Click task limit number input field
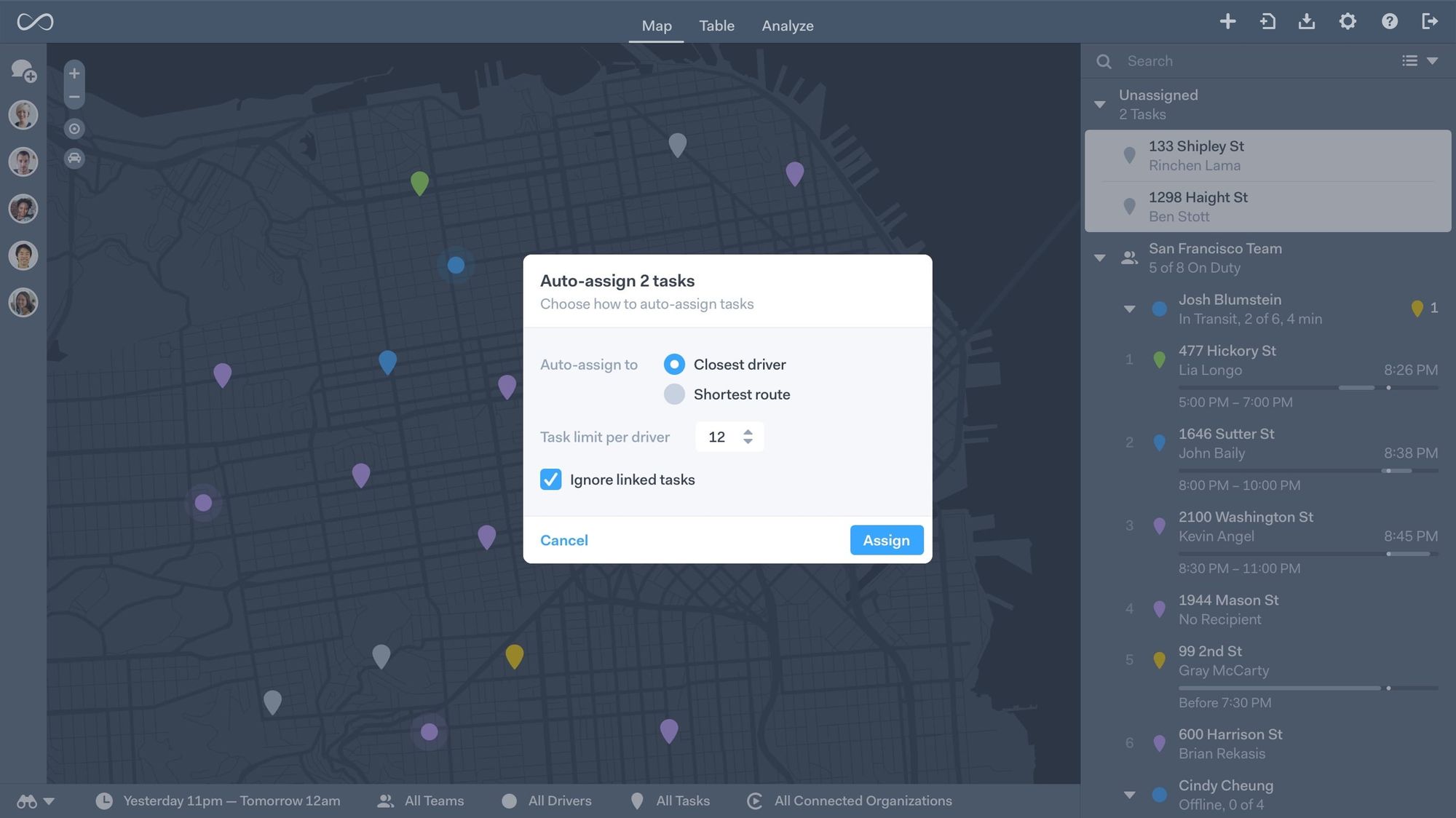This screenshot has width=1456, height=818. (720, 436)
